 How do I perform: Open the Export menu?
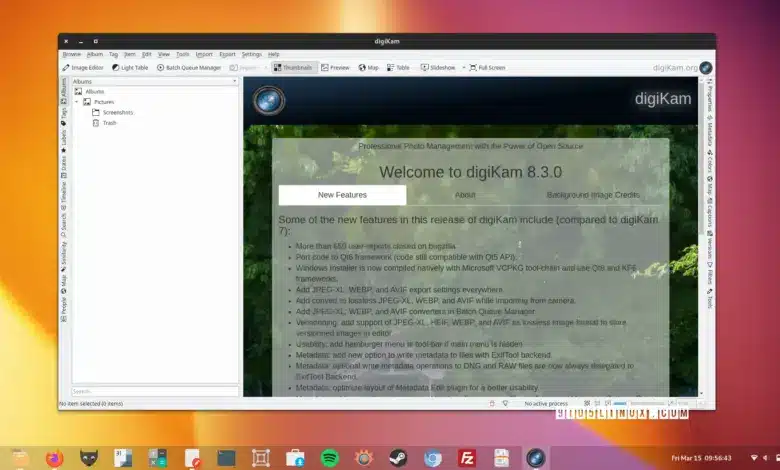click(227, 54)
